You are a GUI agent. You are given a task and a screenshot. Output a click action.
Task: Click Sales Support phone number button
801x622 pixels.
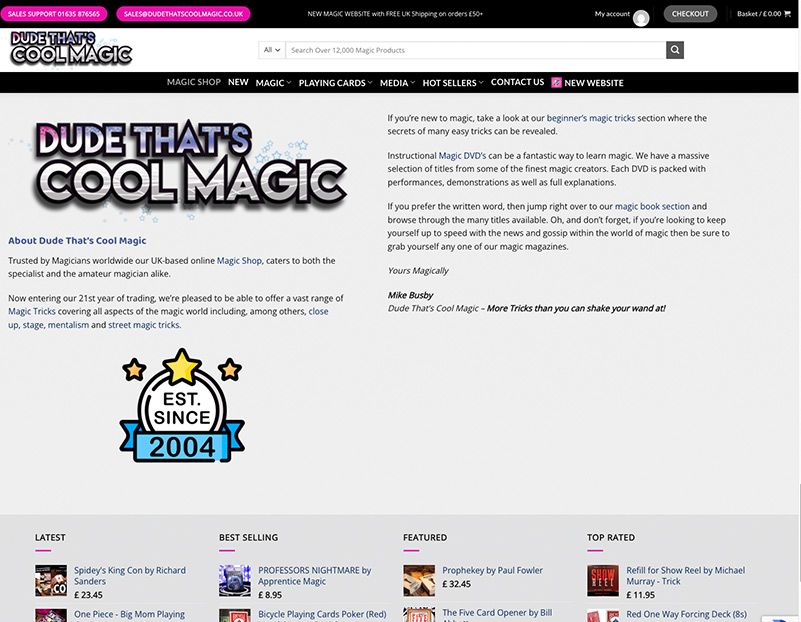click(x=54, y=14)
